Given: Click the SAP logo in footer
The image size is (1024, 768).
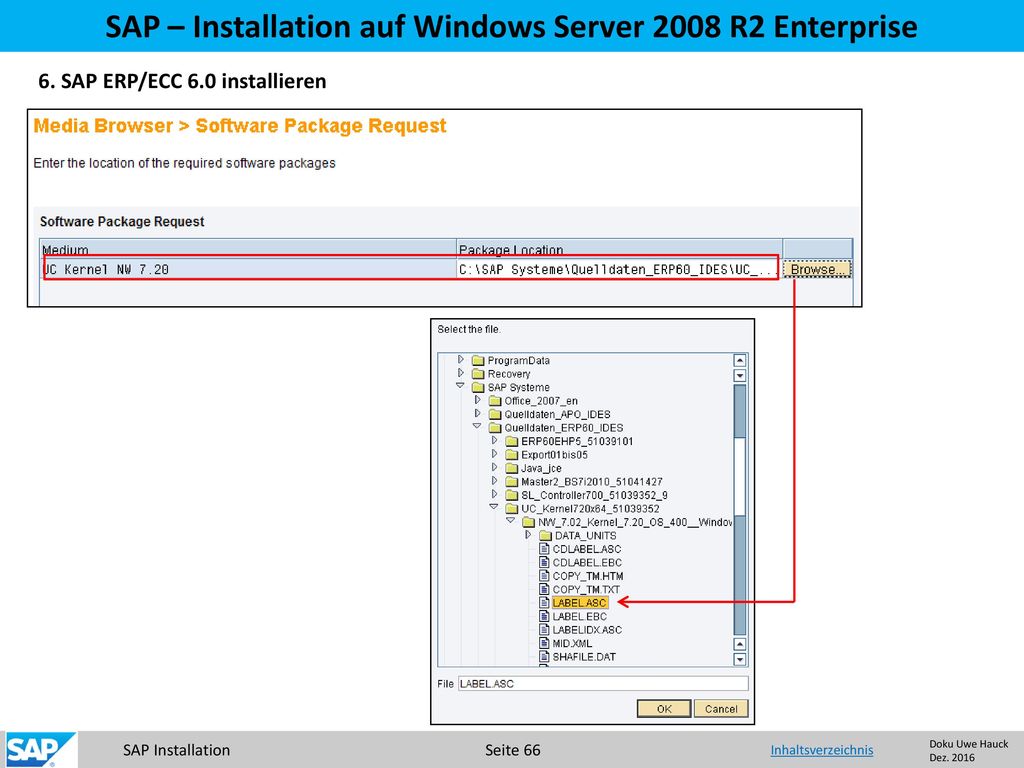Looking at the screenshot, I should click(x=40, y=750).
